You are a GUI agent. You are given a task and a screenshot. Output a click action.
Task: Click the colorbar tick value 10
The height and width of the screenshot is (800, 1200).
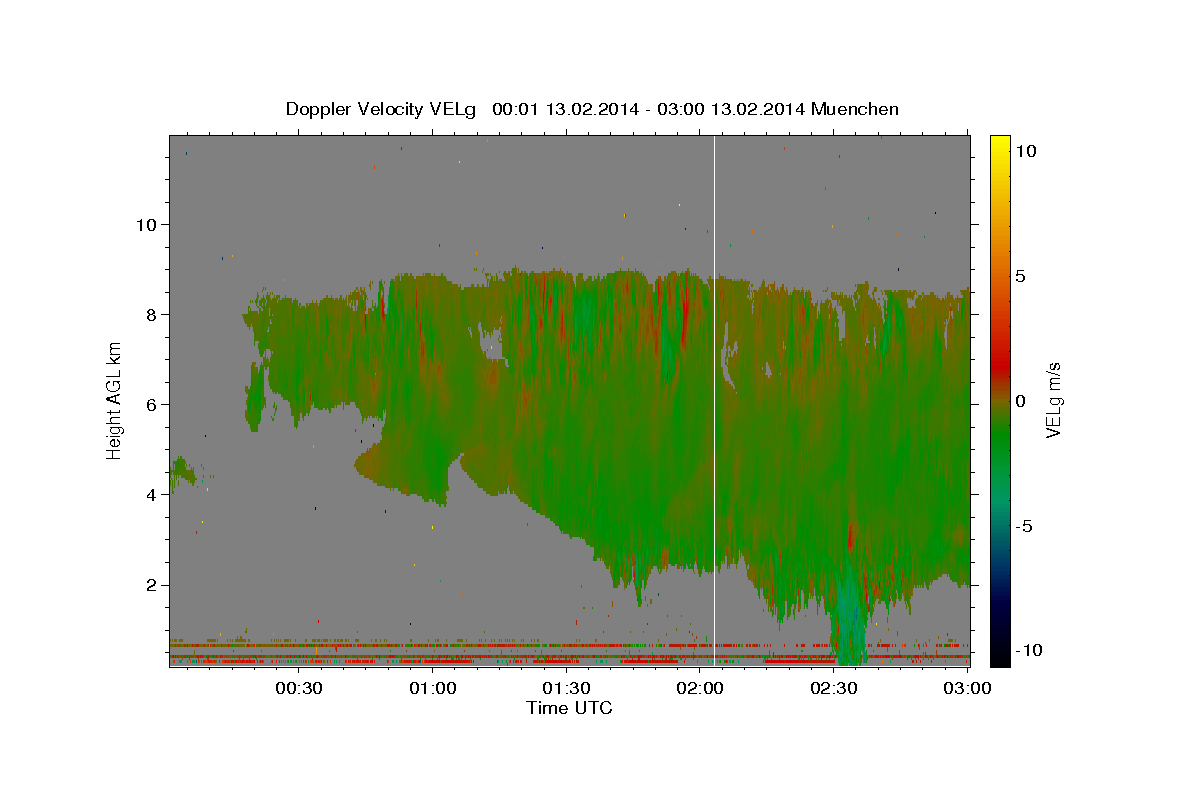pyautogui.click(x=1025, y=151)
